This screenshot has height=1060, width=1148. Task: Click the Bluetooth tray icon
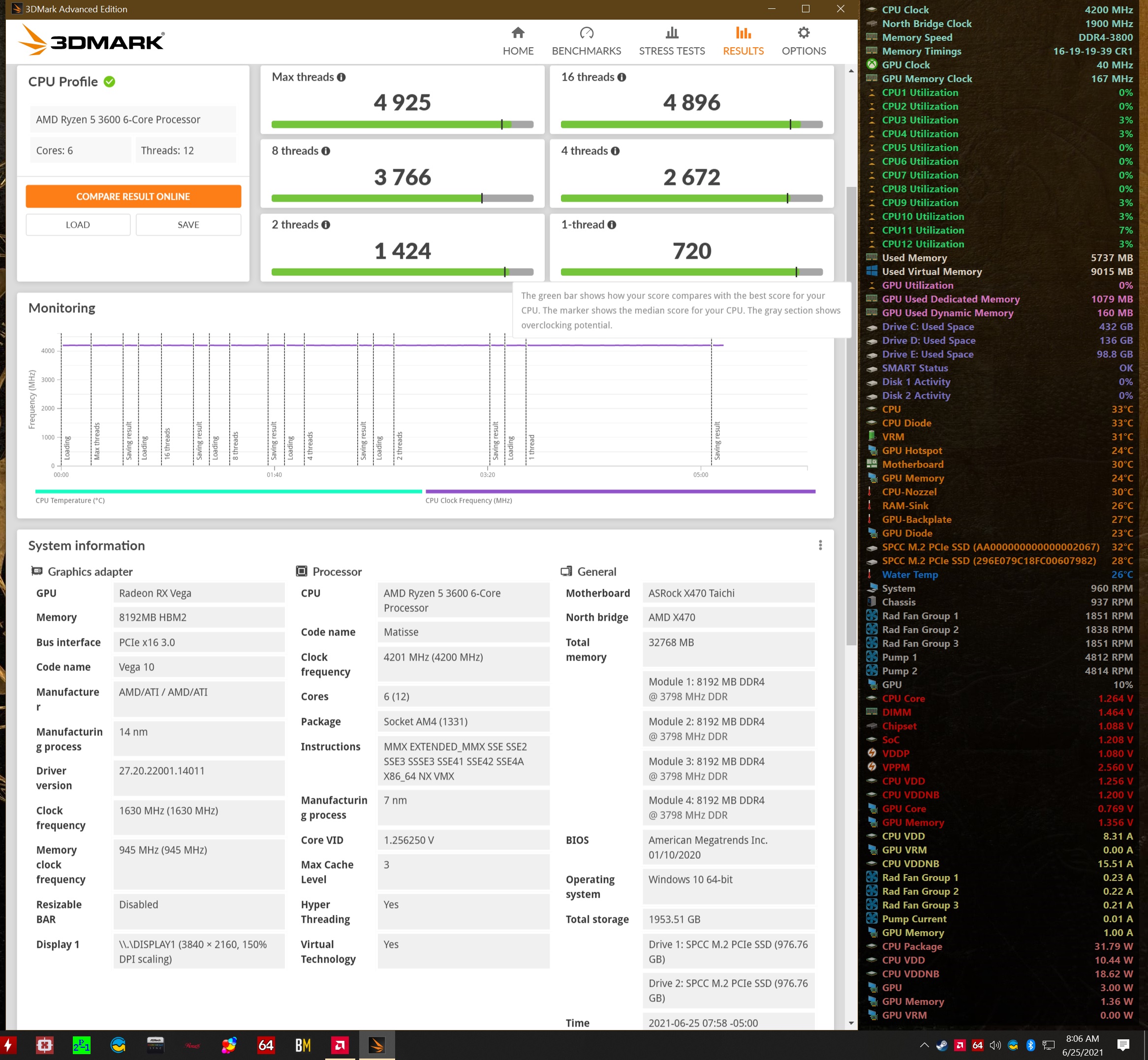tap(1030, 1045)
